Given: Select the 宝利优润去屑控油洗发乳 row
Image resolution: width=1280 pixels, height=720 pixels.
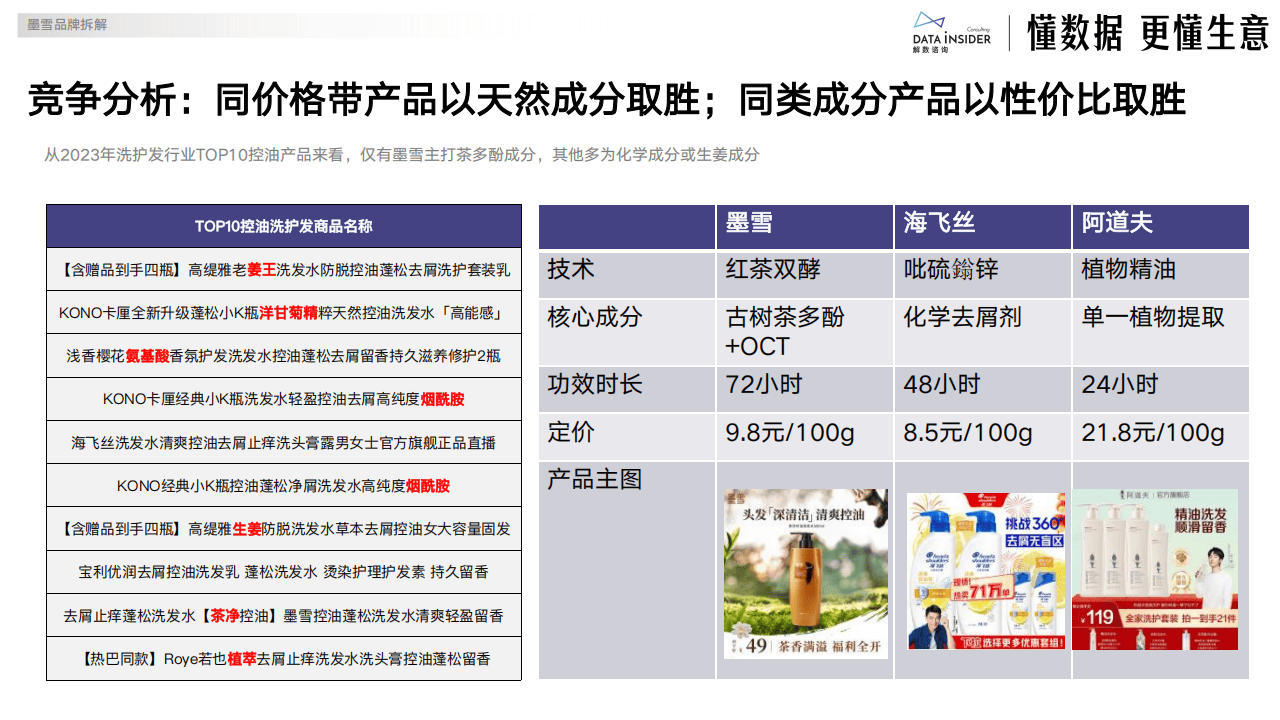Looking at the screenshot, I should [284, 572].
